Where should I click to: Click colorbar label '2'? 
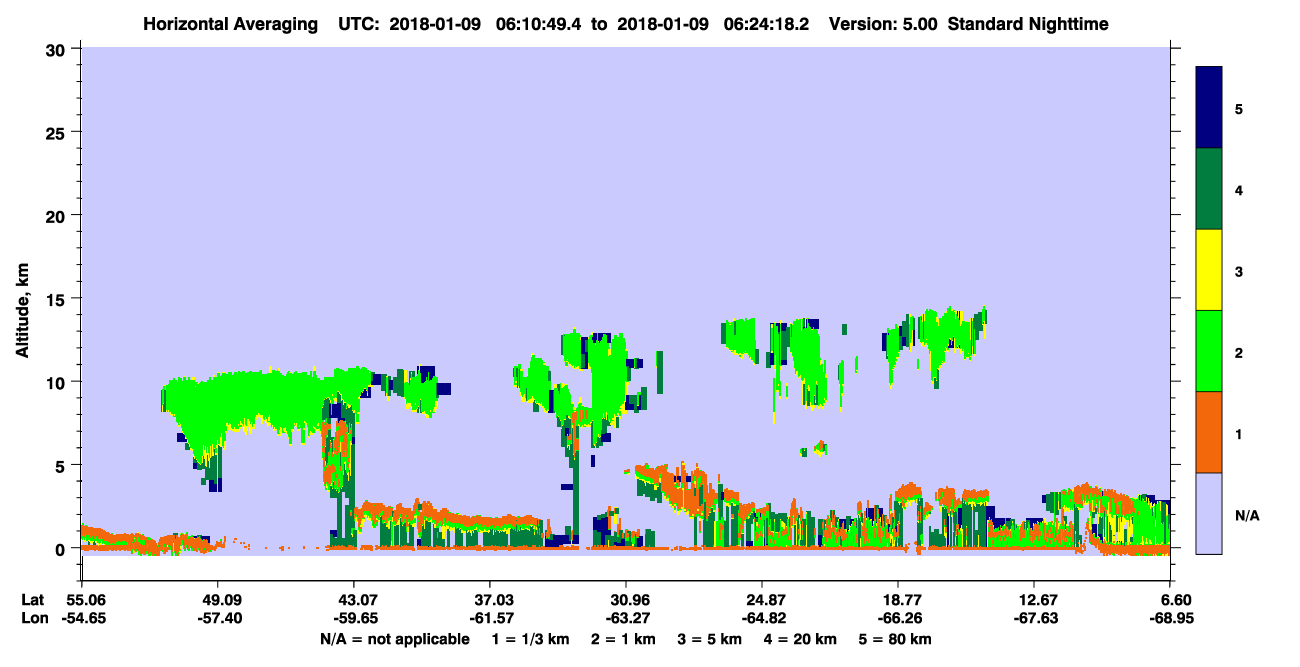[1239, 353]
